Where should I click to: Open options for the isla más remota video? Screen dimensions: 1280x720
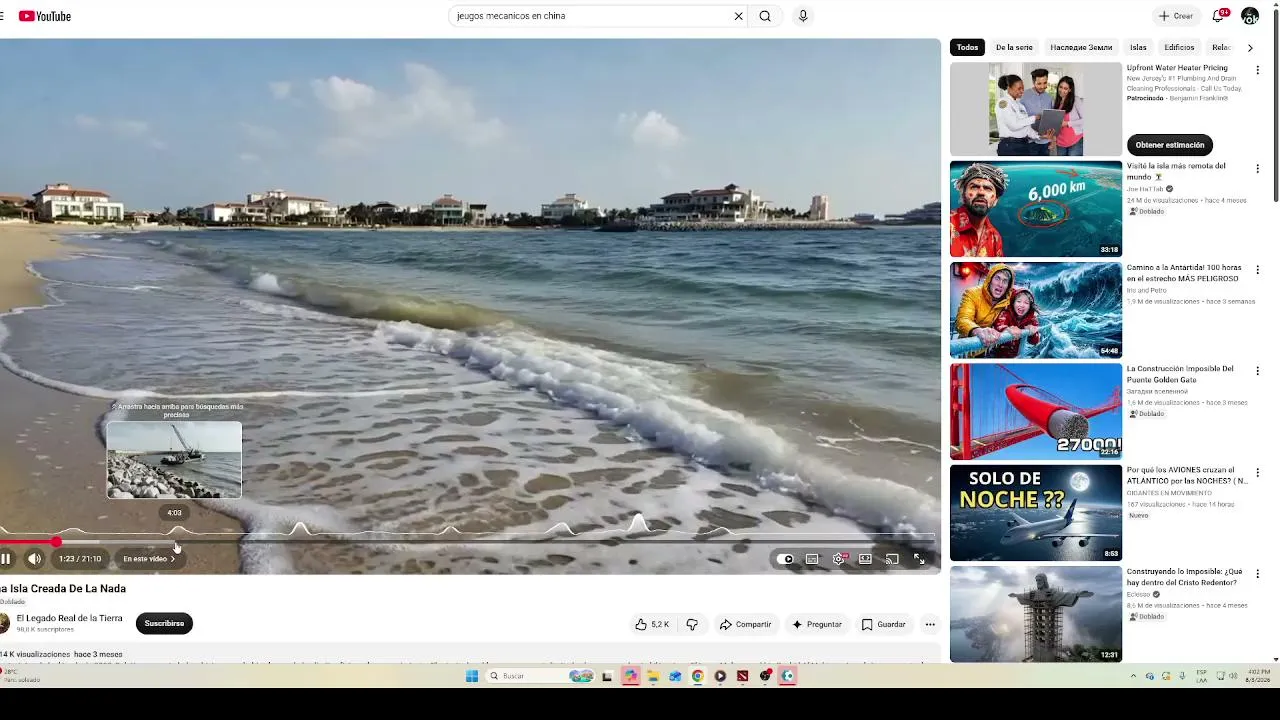(x=1258, y=168)
